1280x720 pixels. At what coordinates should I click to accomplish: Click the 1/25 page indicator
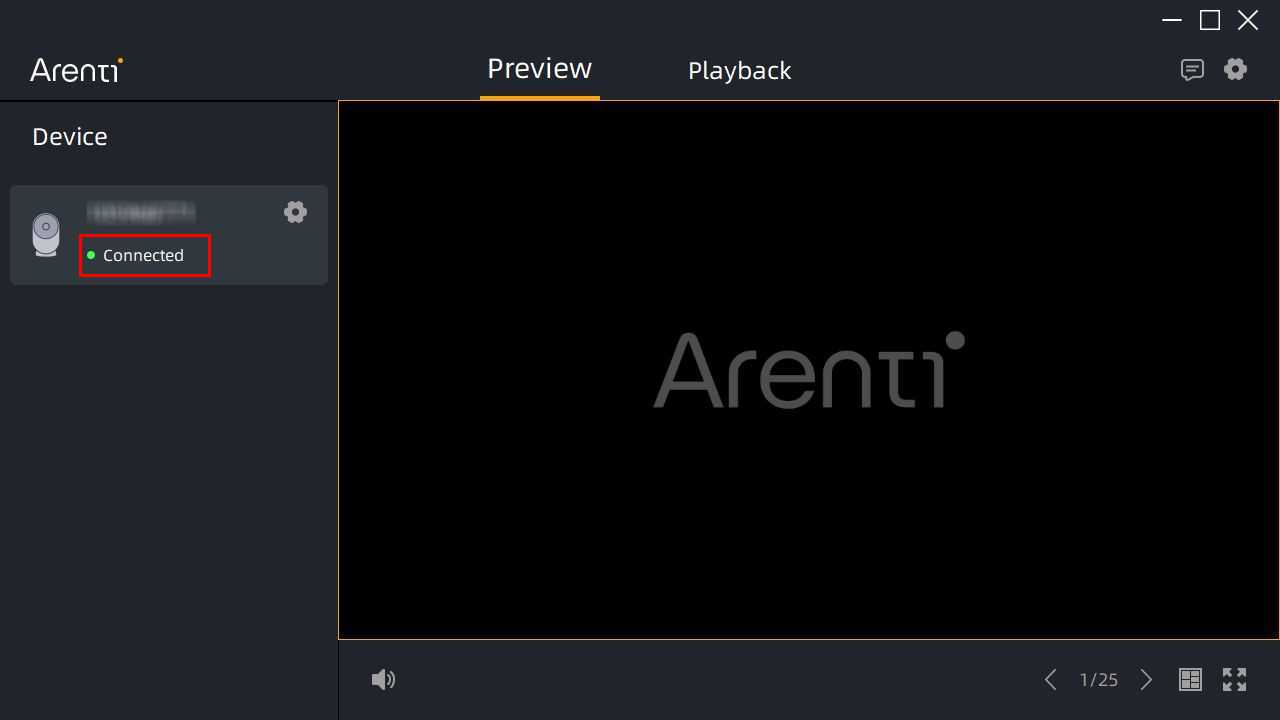click(1099, 680)
